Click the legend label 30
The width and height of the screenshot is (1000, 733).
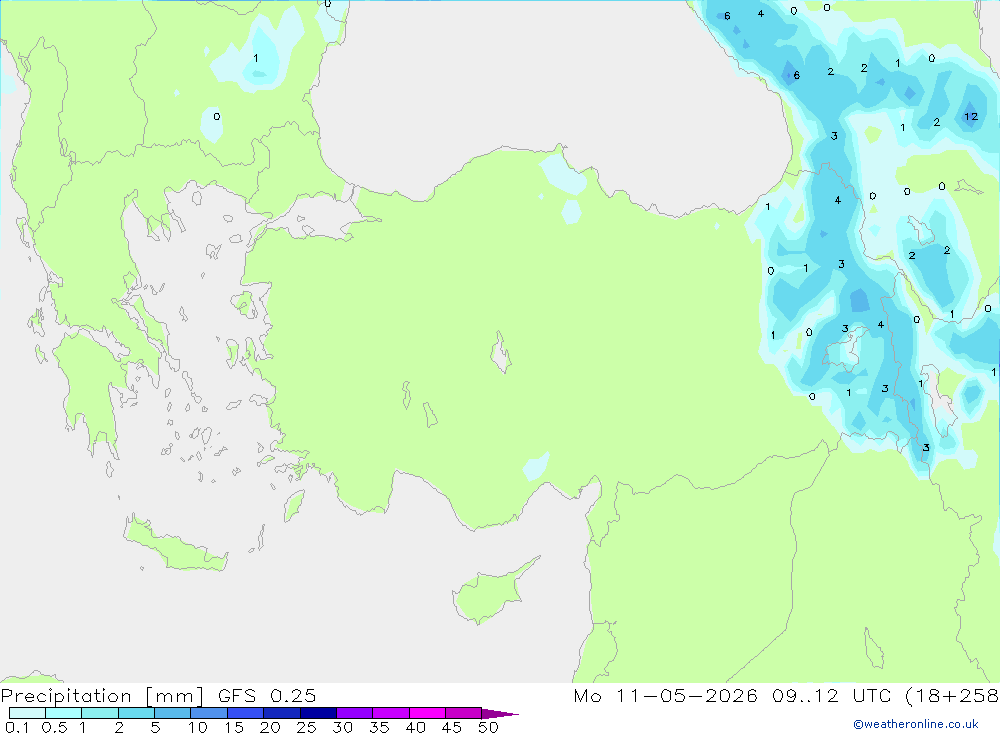coord(343,727)
